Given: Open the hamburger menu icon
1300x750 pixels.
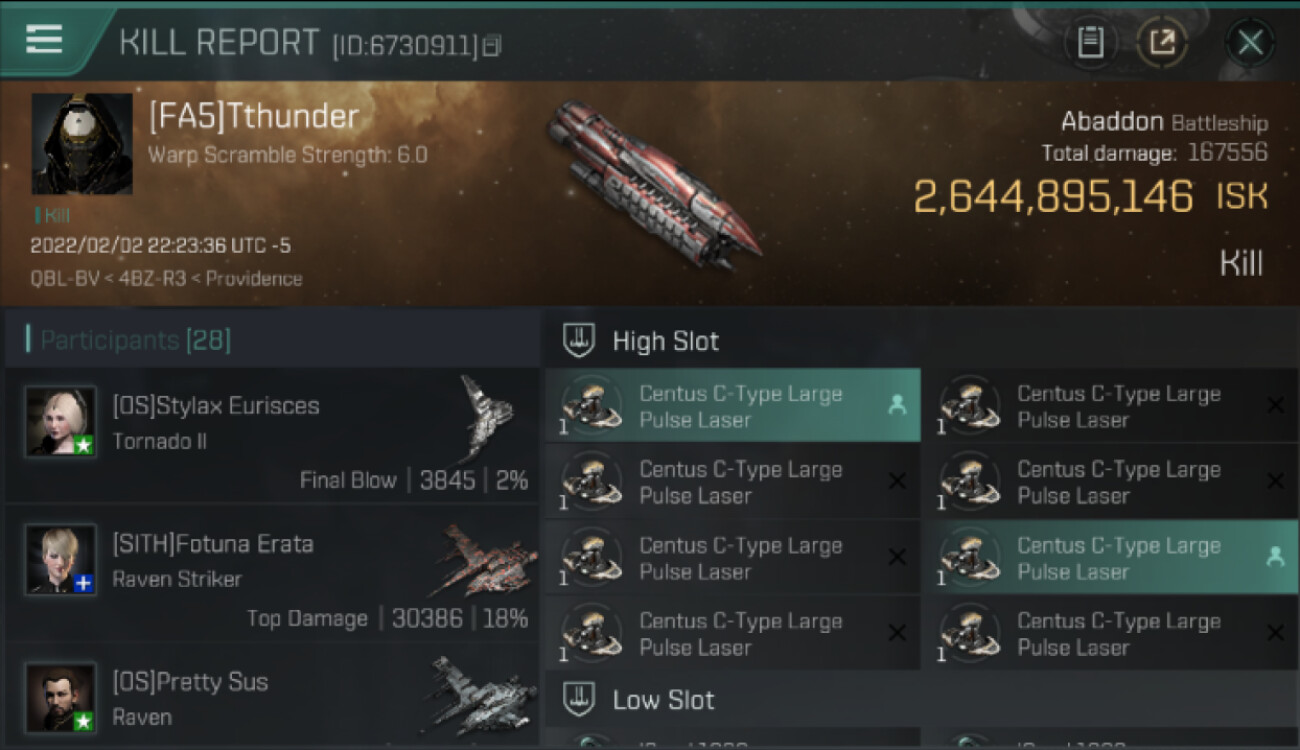Looking at the screenshot, I should pyautogui.click(x=44, y=40).
